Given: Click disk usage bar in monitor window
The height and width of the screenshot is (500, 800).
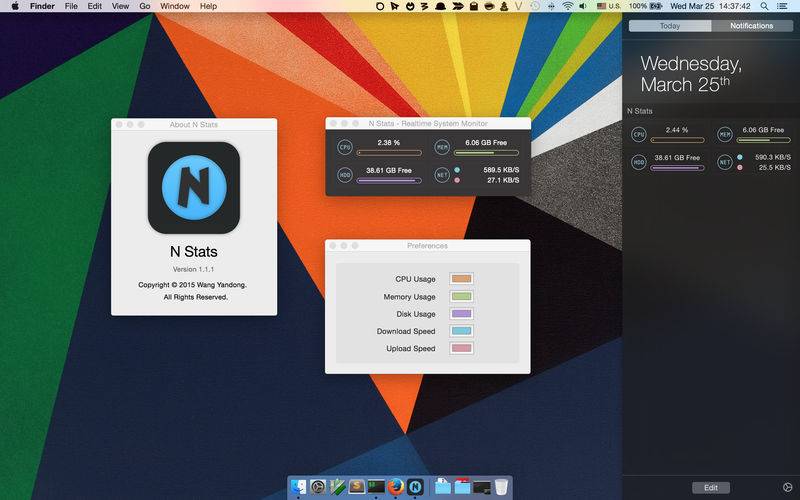Looking at the screenshot, I should [389, 180].
